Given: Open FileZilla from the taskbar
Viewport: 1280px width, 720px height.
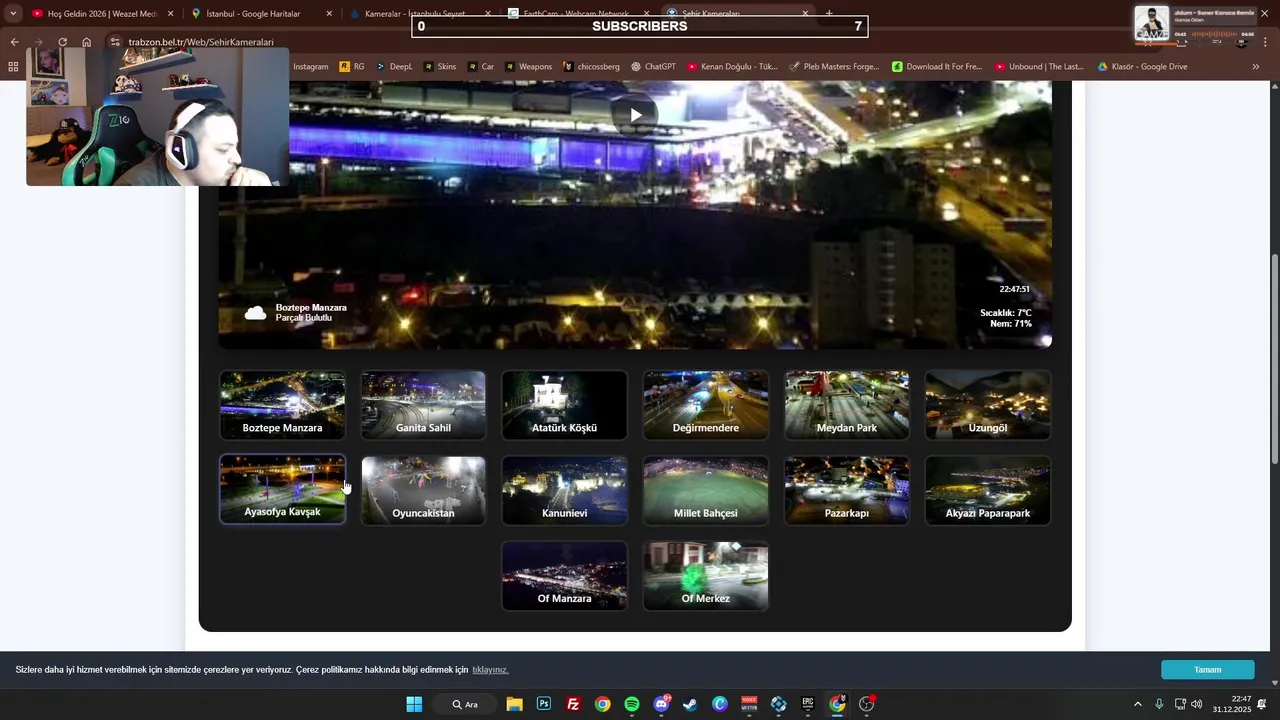Looking at the screenshot, I should point(573,704).
